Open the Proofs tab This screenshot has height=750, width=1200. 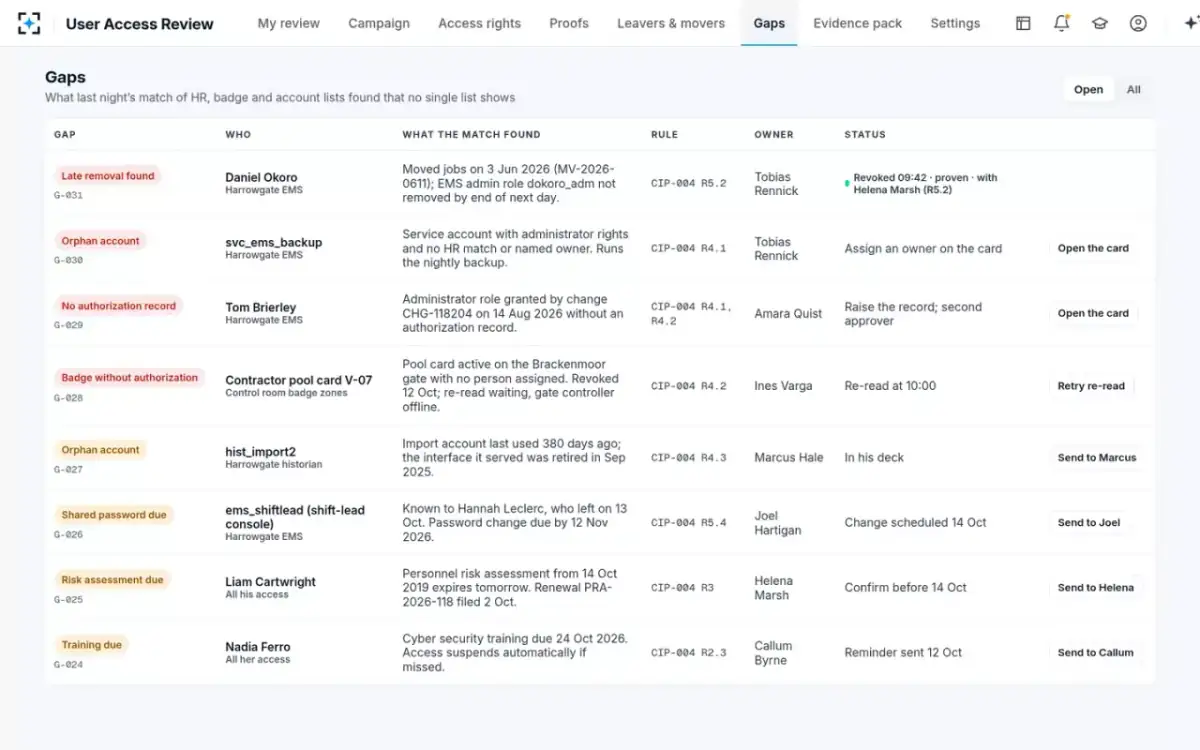(x=569, y=23)
